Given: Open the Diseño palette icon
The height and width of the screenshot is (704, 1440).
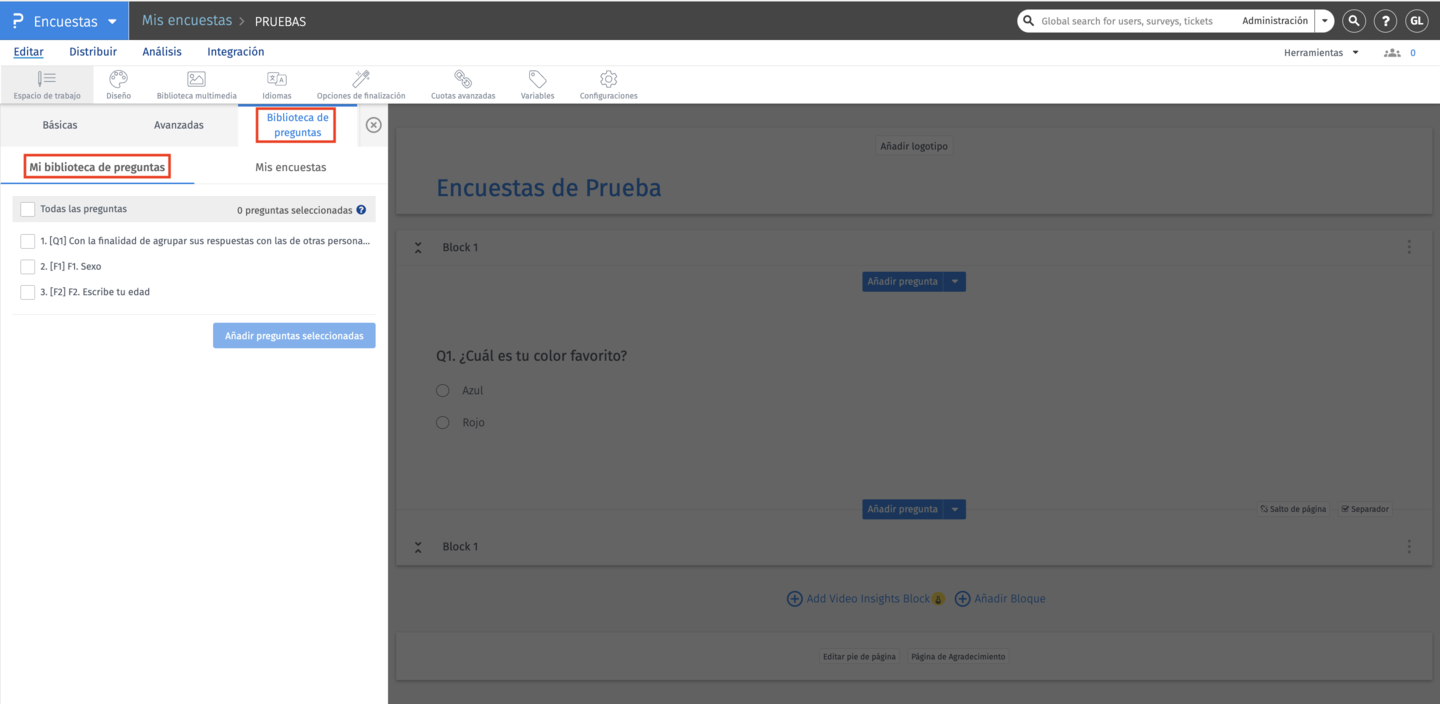Looking at the screenshot, I should (x=118, y=78).
